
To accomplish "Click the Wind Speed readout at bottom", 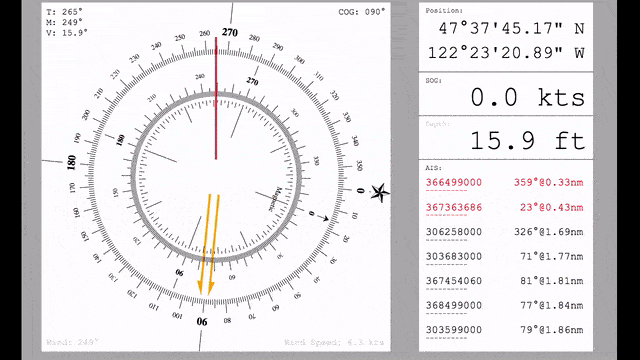I will tap(334, 342).
